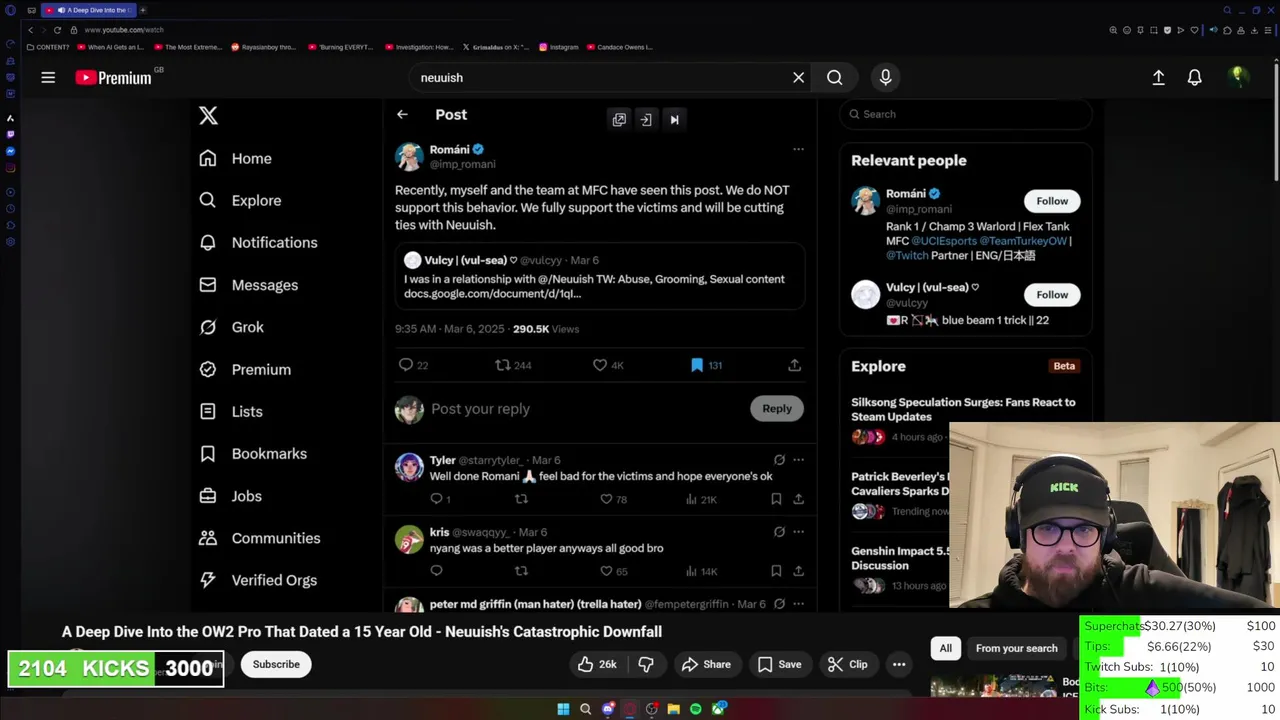Open the recommended video thumbnail
This screenshot has height=720, width=1280.
pos(993,688)
